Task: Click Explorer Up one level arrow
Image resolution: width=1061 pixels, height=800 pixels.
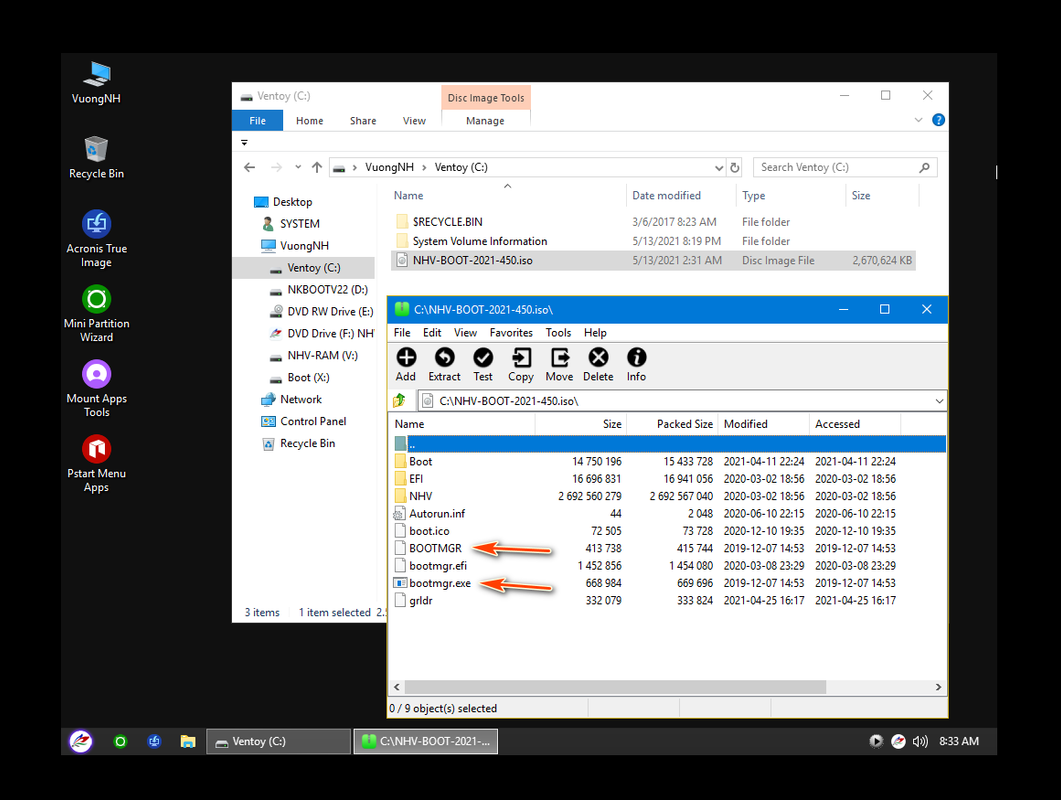Action: coord(317,167)
